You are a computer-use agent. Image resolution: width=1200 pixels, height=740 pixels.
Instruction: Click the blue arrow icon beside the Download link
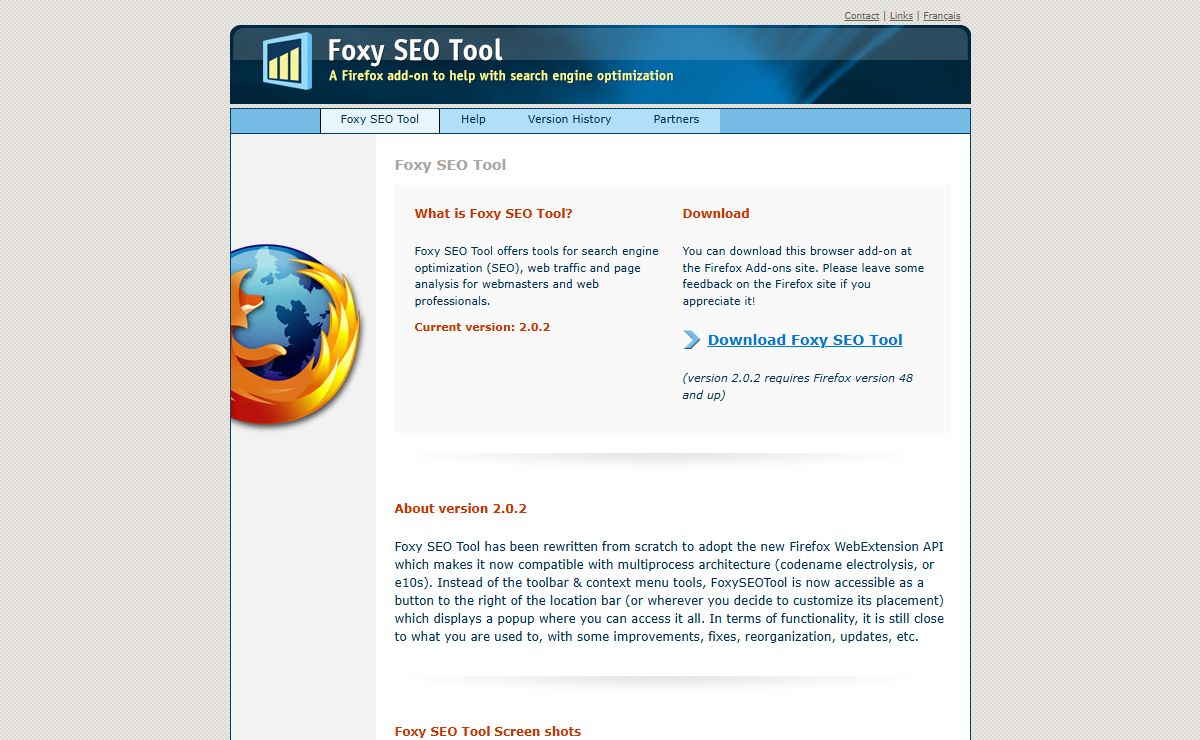point(692,340)
